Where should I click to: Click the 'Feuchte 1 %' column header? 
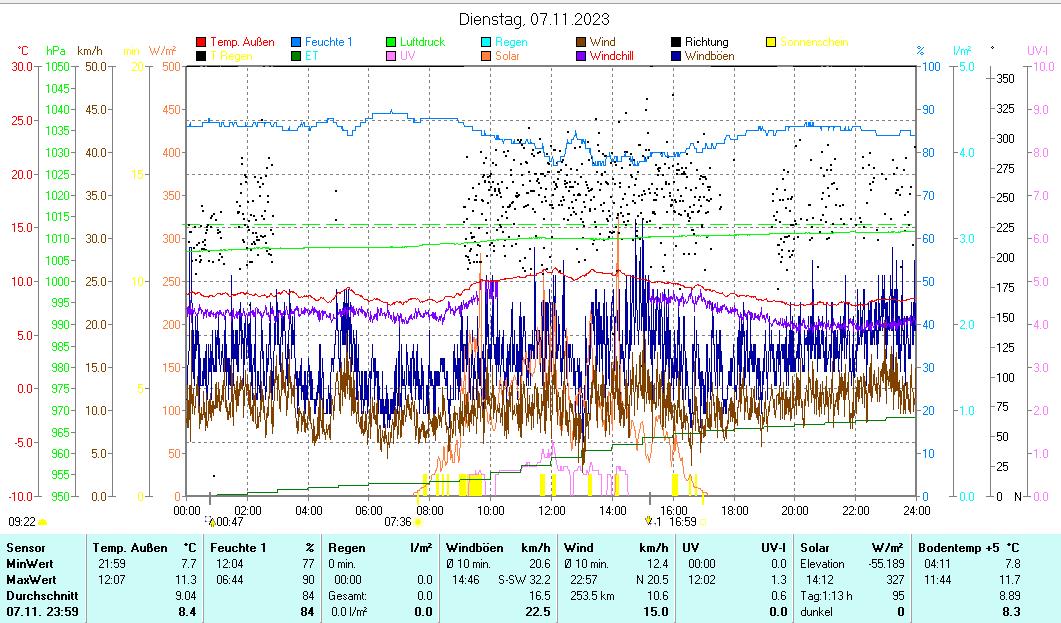tap(263, 548)
